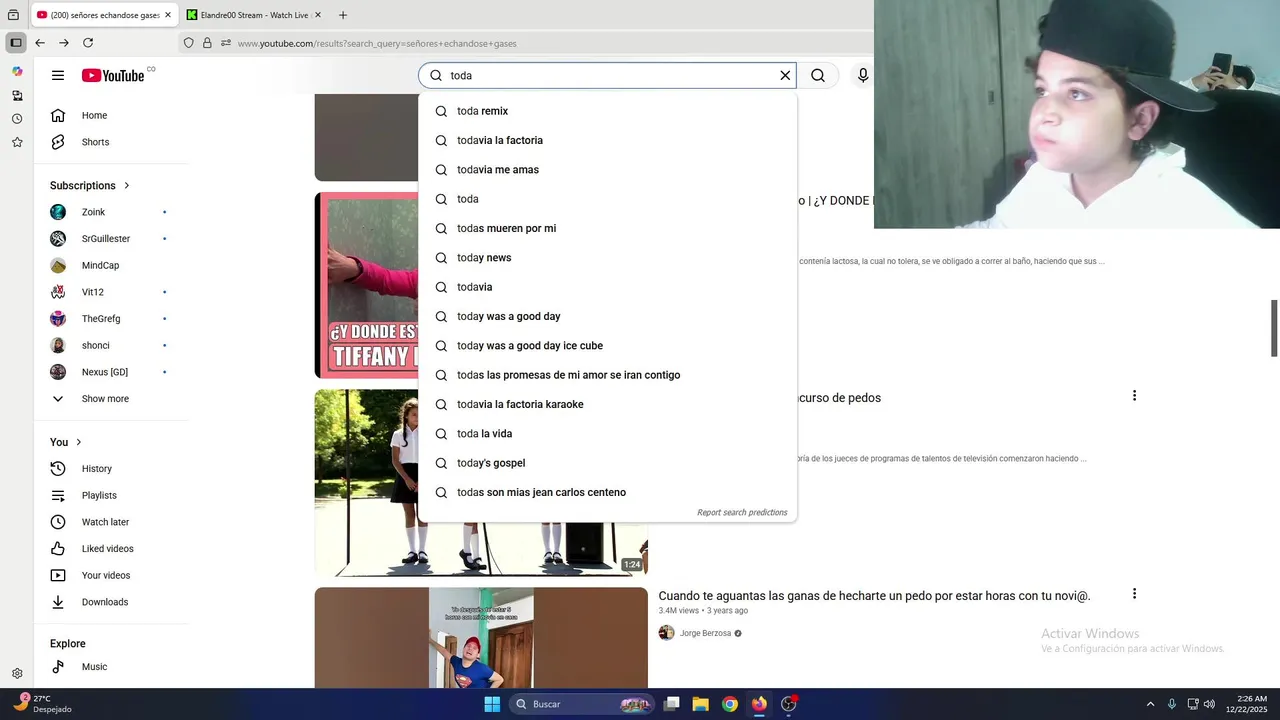Select suggestion 'todavia me amas'

pos(608,170)
